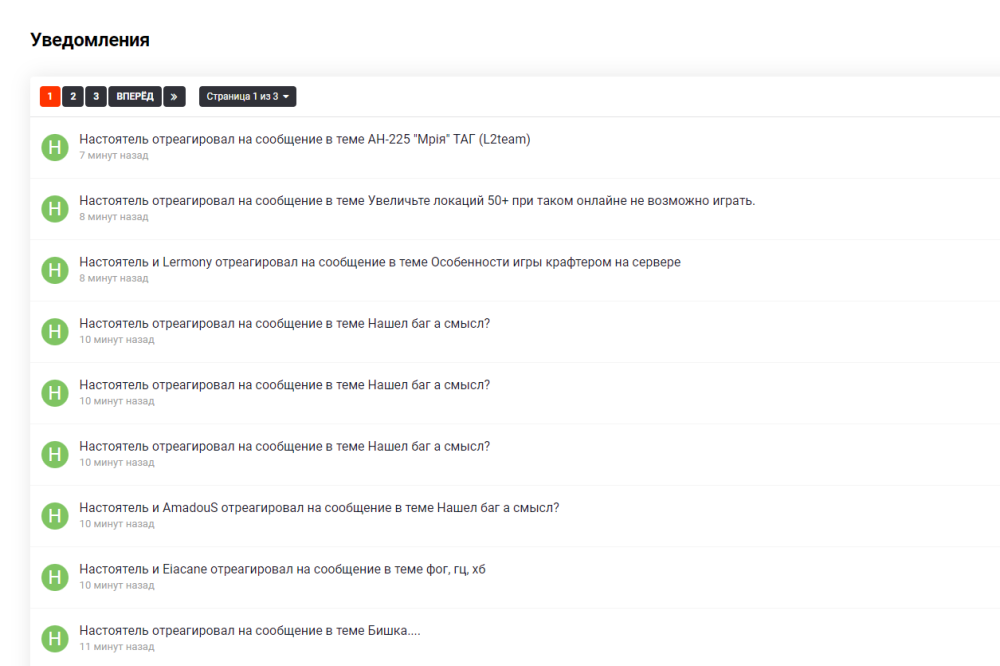
Task: Click the 7 минут назад timestamp
Action: click(114, 156)
